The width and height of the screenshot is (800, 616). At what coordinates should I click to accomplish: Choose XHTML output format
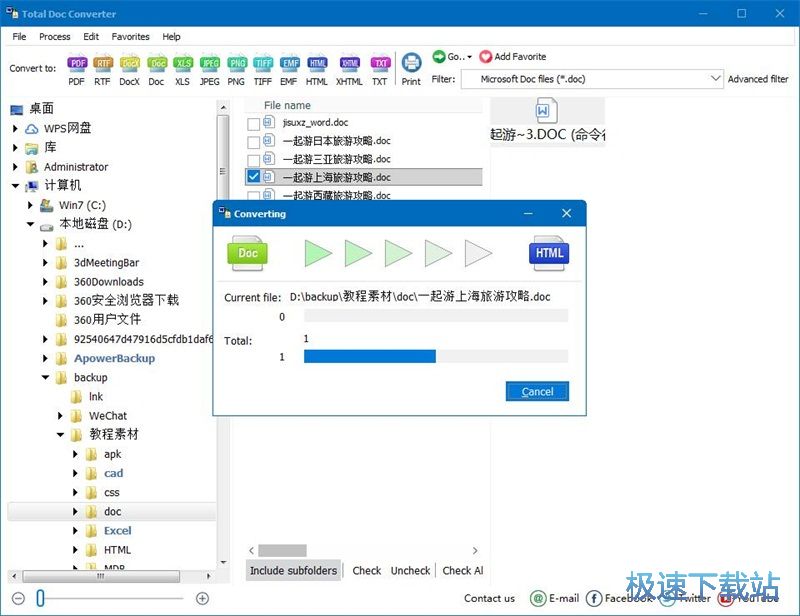(x=349, y=69)
